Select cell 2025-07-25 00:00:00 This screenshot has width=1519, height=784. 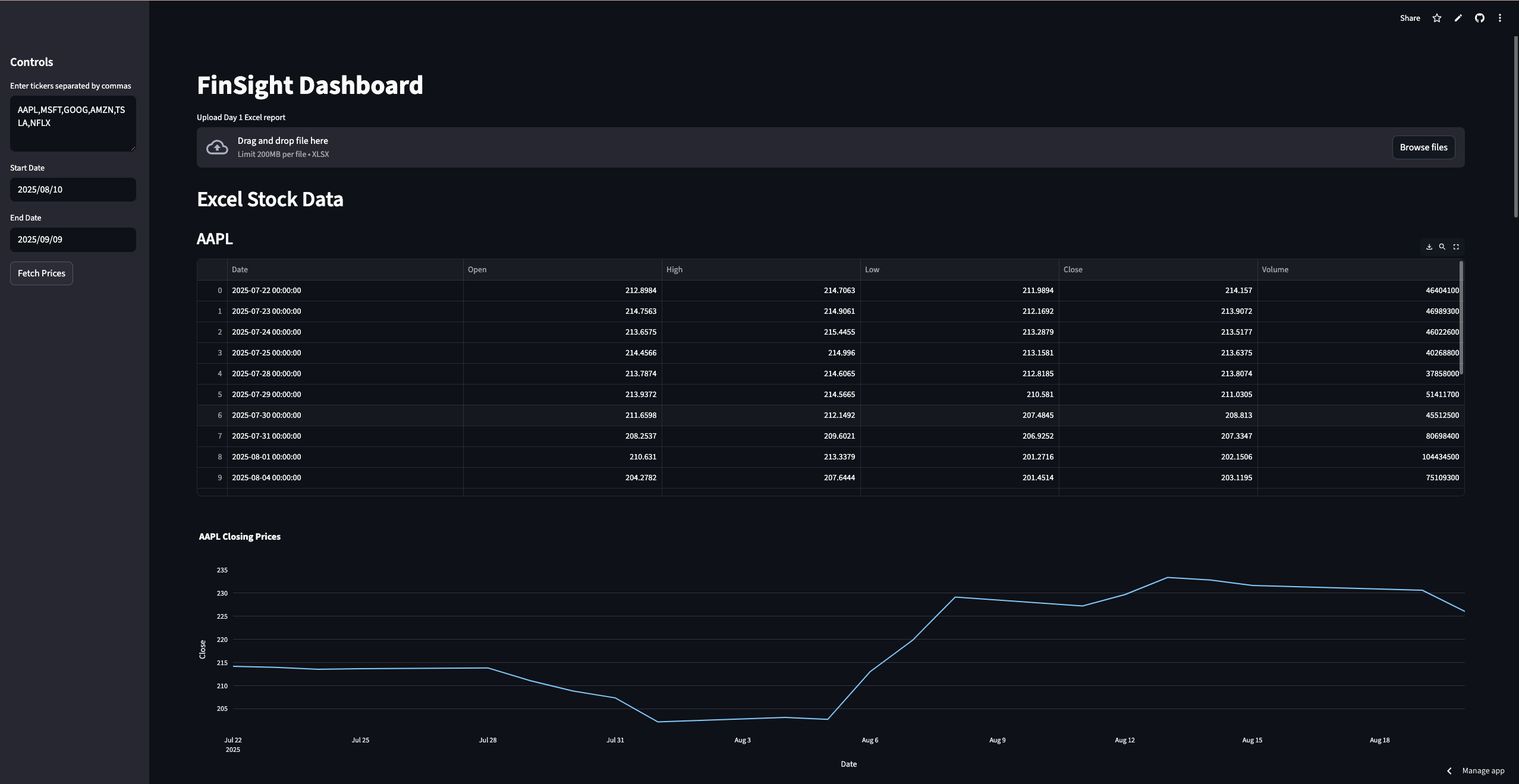click(x=345, y=353)
